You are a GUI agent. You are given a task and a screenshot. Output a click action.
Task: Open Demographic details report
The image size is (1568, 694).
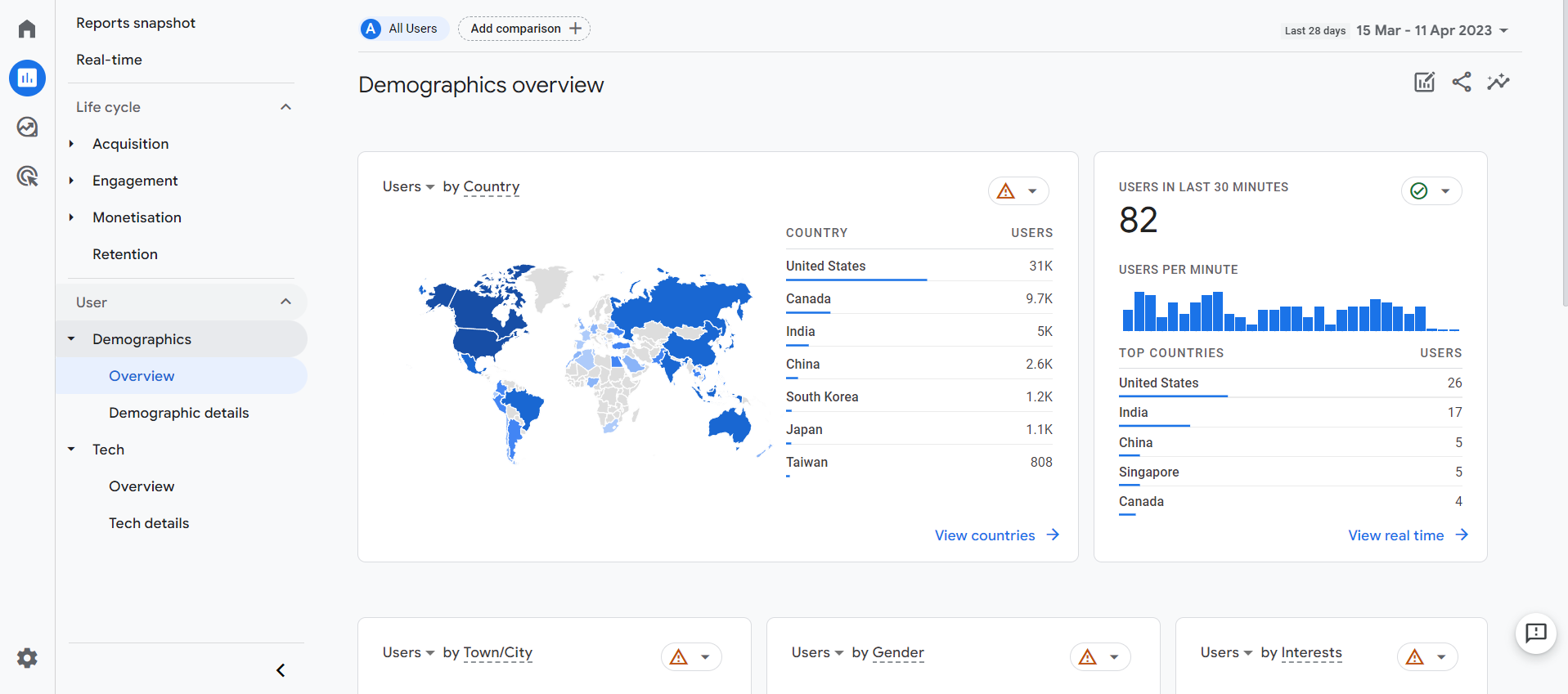pyautogui.click(x=178, y=413)
